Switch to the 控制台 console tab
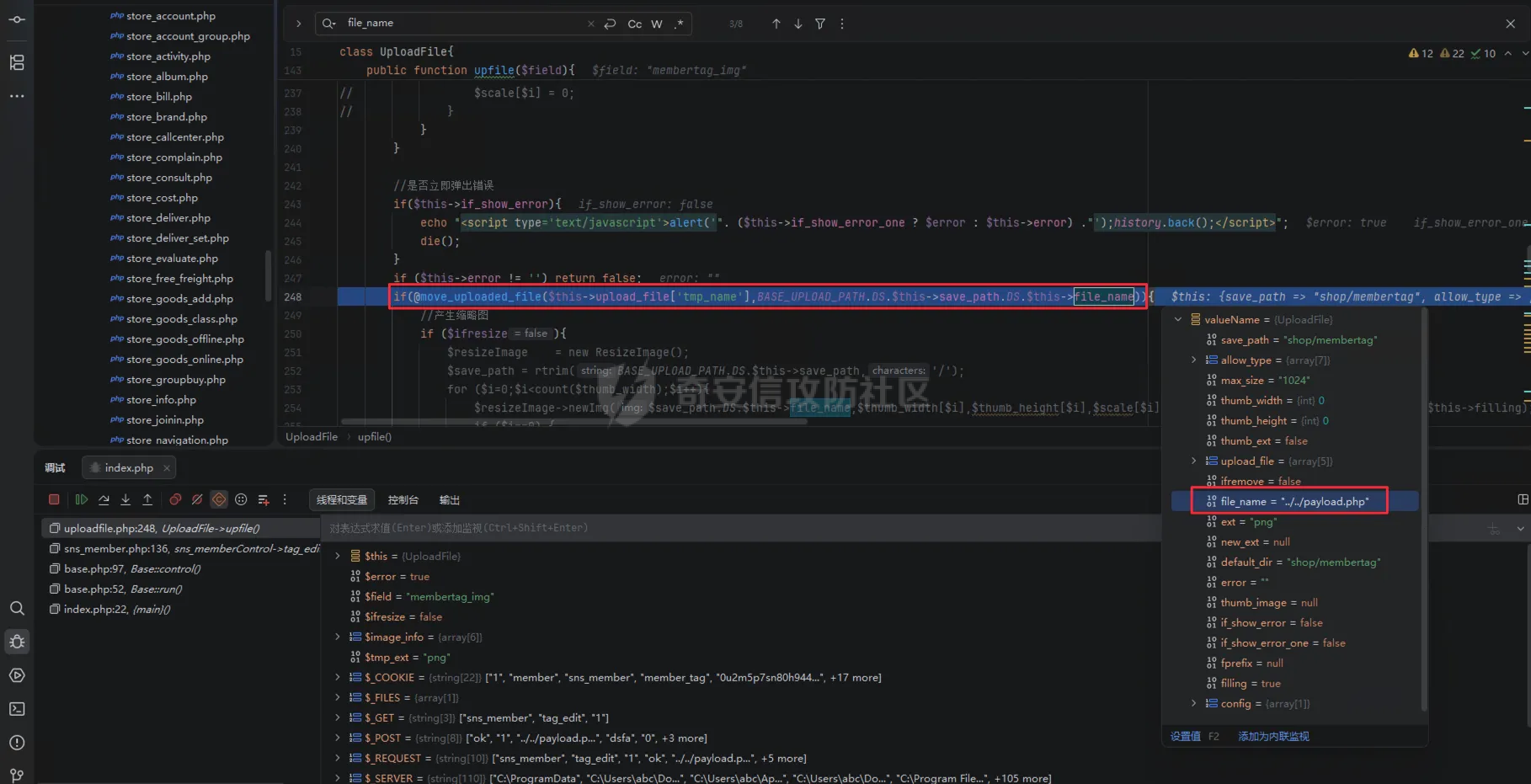1531x784 pixels. [403, 500]
